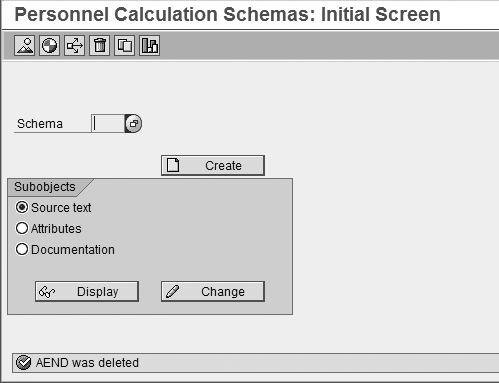499x383 pixels.
Task: Click the trash can delete icon
Action: (99, 45)
